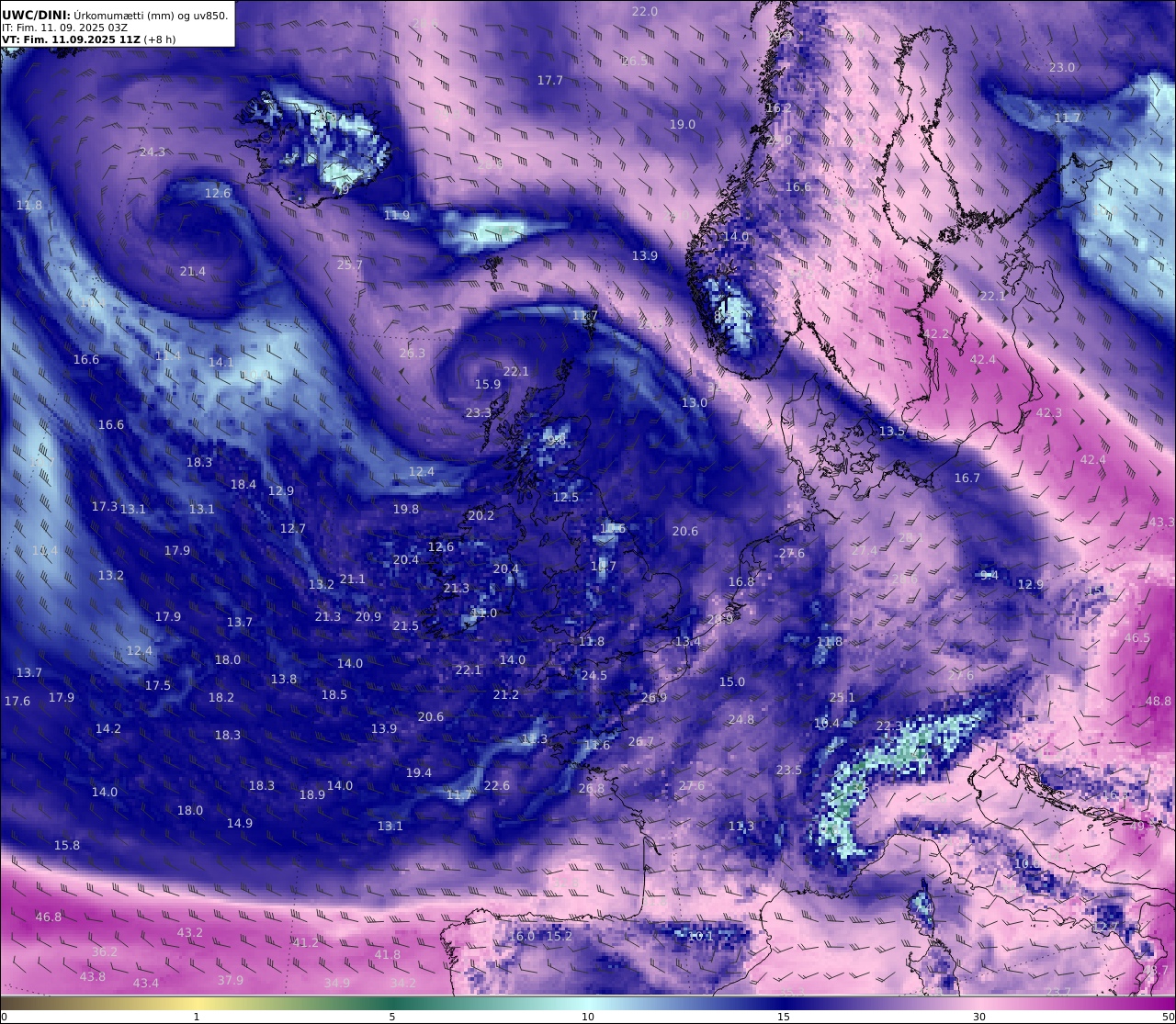
Task: Click the map value '25.7'
Action: [350, 264]
